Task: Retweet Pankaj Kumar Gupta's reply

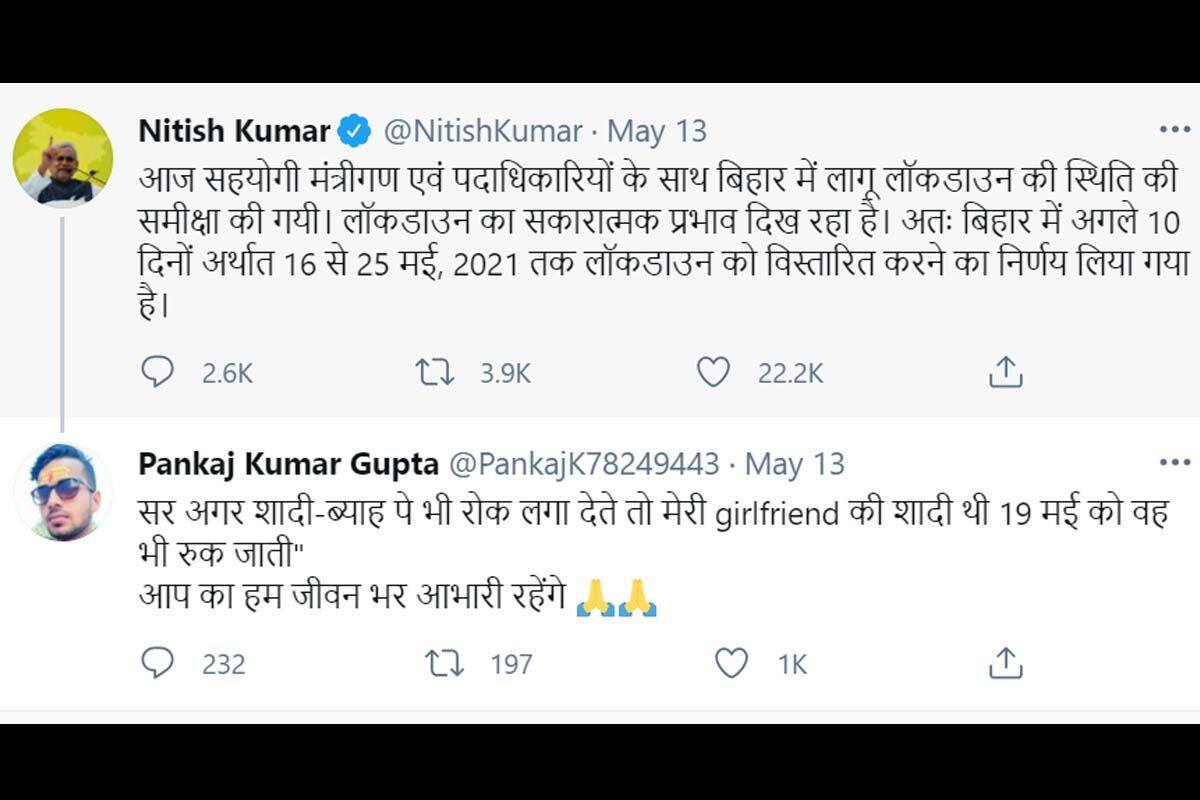Action: [445, 663]
